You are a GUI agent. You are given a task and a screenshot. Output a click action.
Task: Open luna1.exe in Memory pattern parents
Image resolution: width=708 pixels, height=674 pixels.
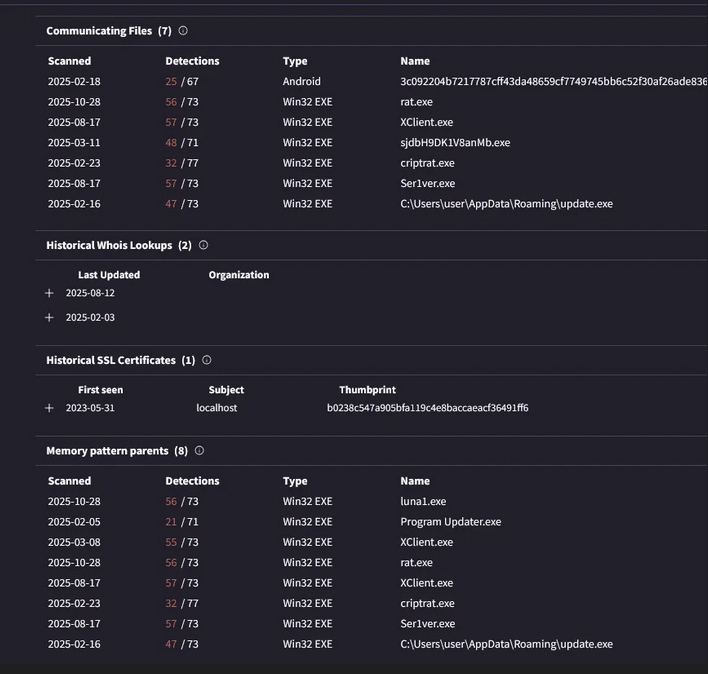(423, 502)
